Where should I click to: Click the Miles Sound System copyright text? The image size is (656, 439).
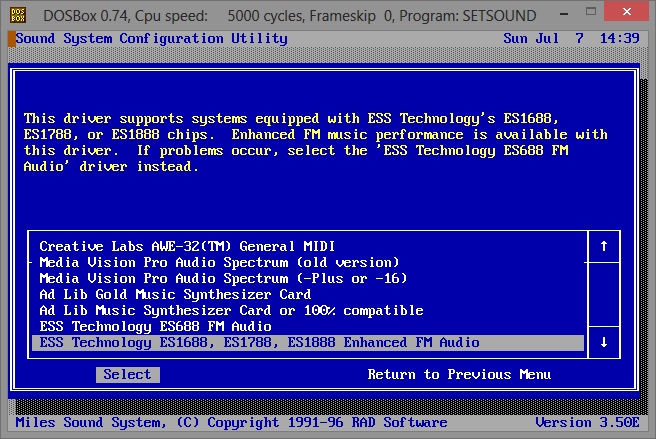231,422
